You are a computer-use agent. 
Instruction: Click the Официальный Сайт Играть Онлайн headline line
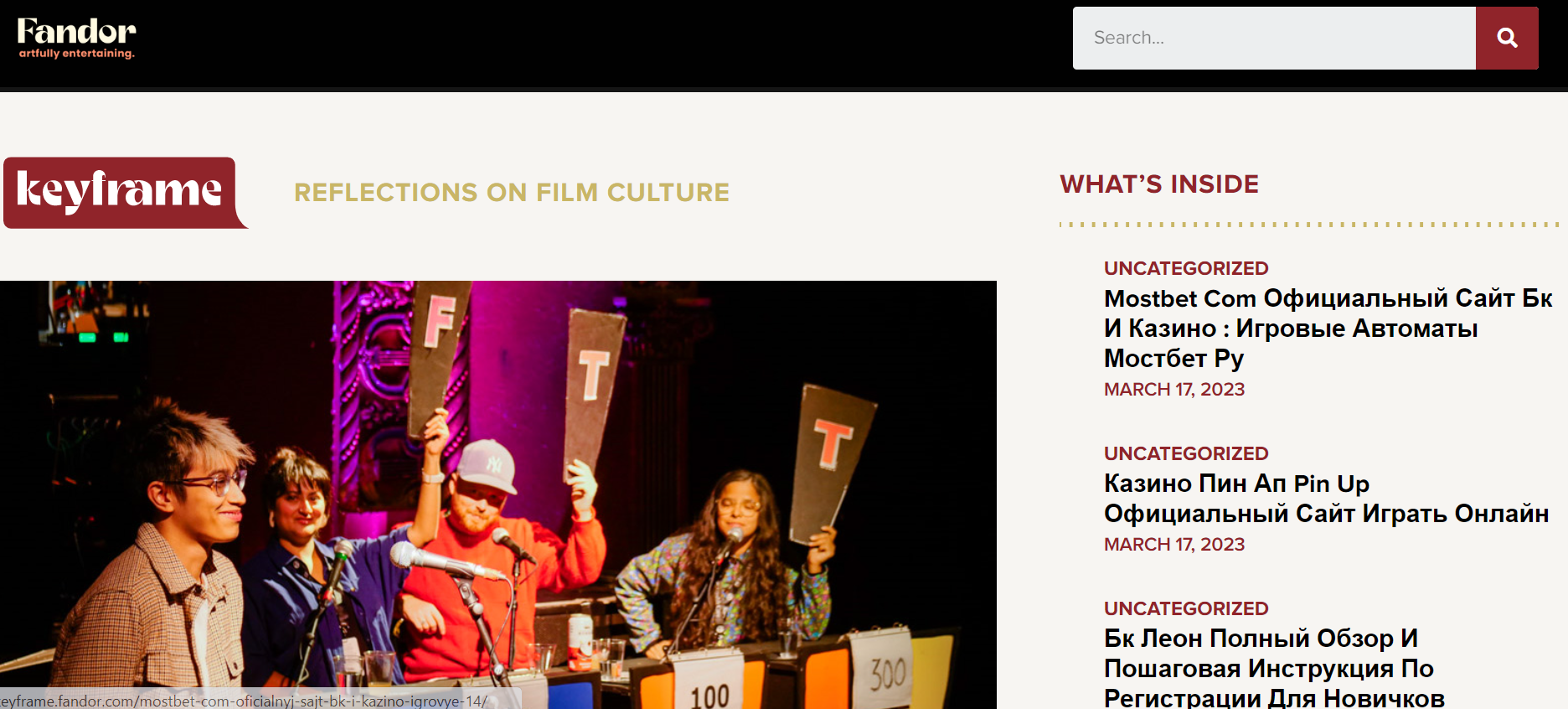pyautogui.click(x=1327, y=514)
